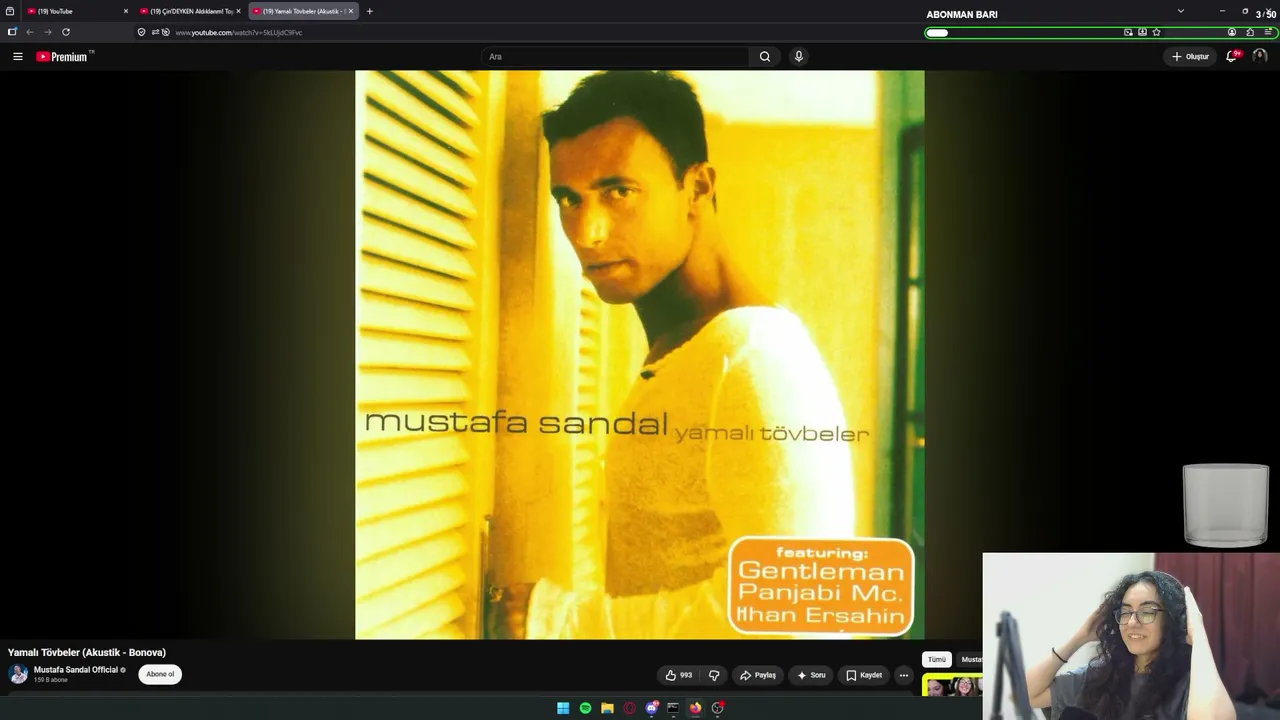
Task: Open Firefox from the taskbar
Action: (x=695, y=708)
